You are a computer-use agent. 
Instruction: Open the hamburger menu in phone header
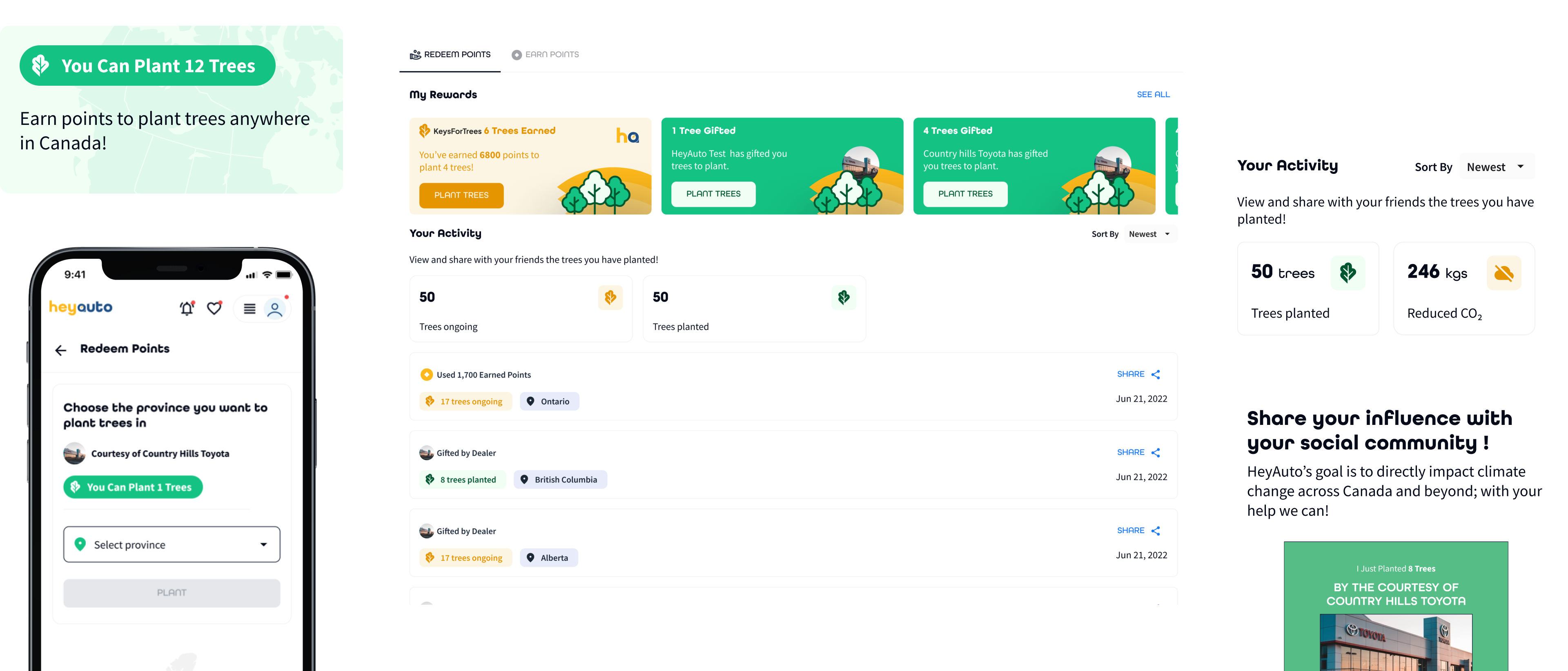pos(249,309)
